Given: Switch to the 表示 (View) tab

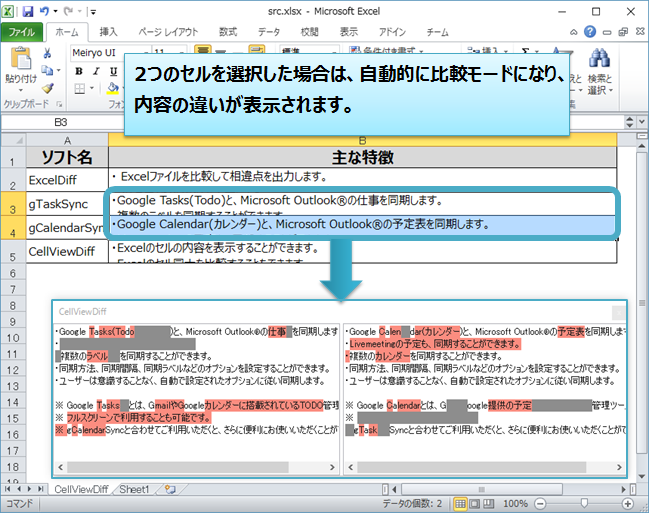Looking at the screenshot, I should point(349,32).
